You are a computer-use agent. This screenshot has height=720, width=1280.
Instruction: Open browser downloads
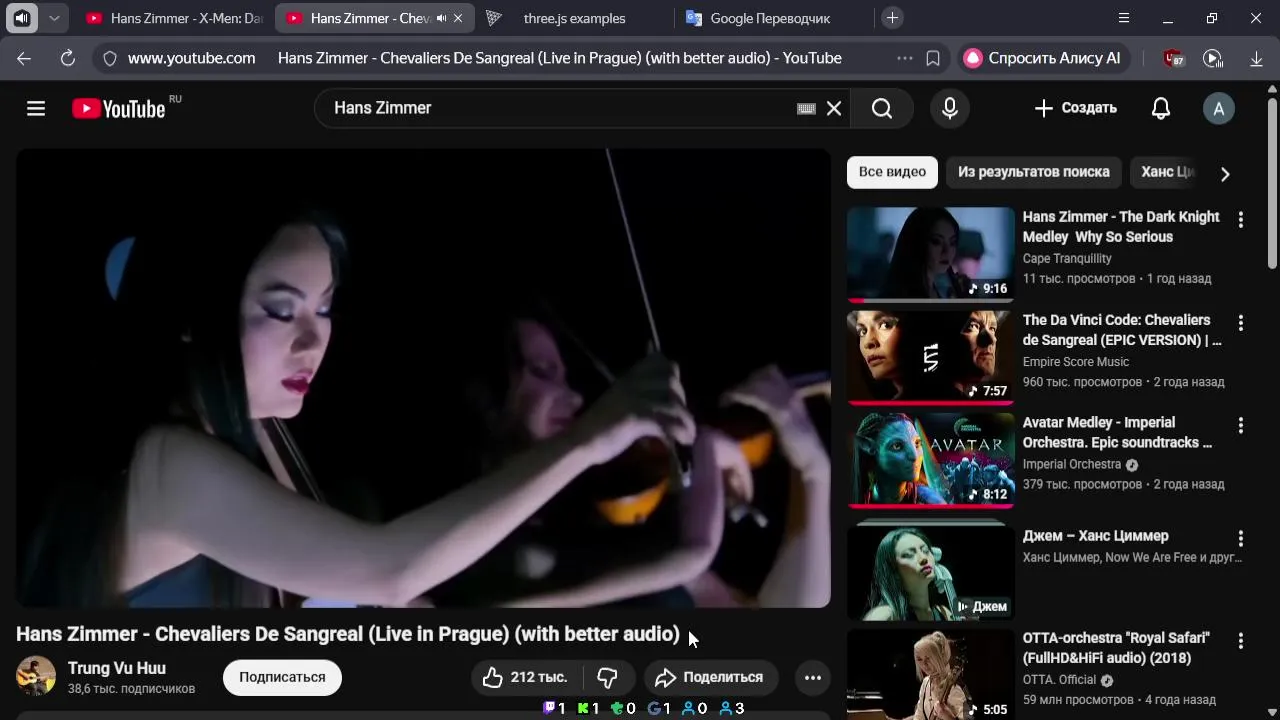1256,58
